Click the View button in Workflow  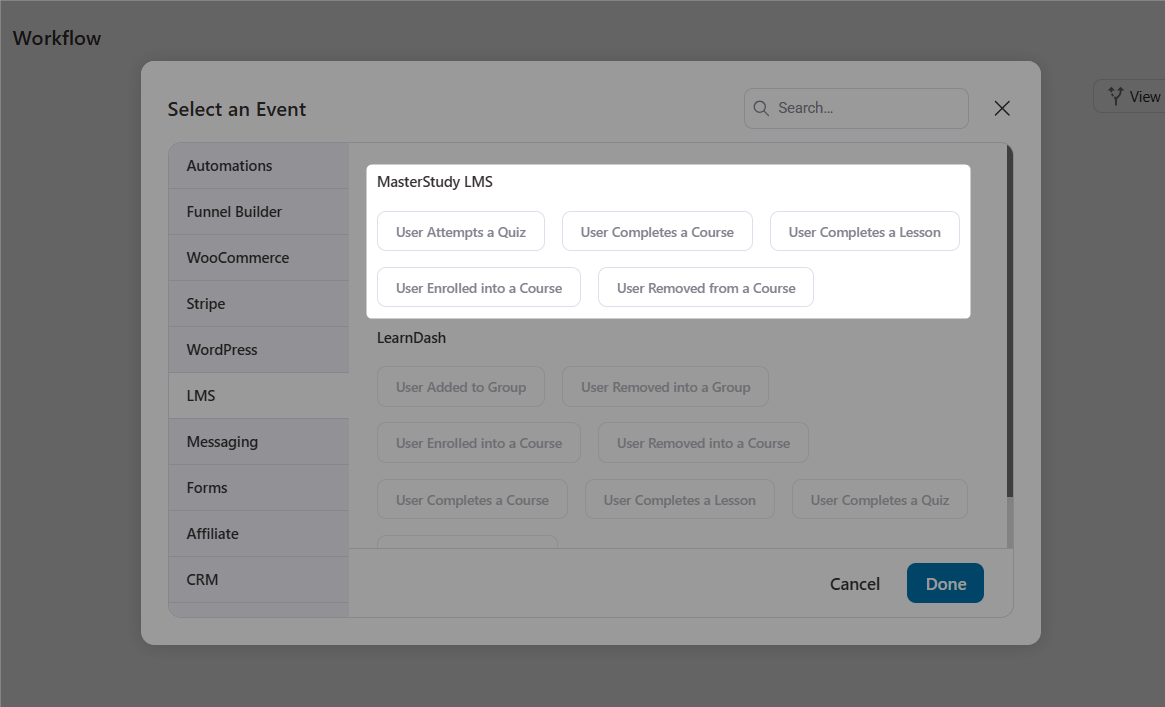[1129, 97]
